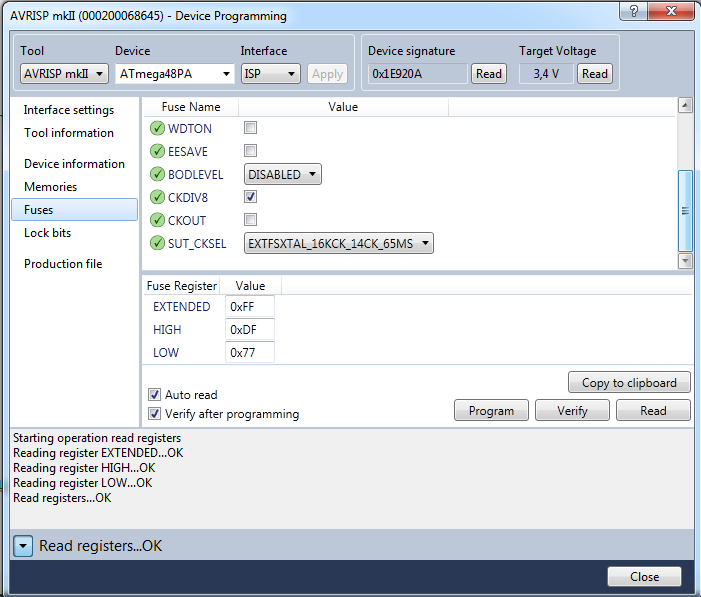Click the Verify fuses button

pyautogui.click(x=572, y=411)
